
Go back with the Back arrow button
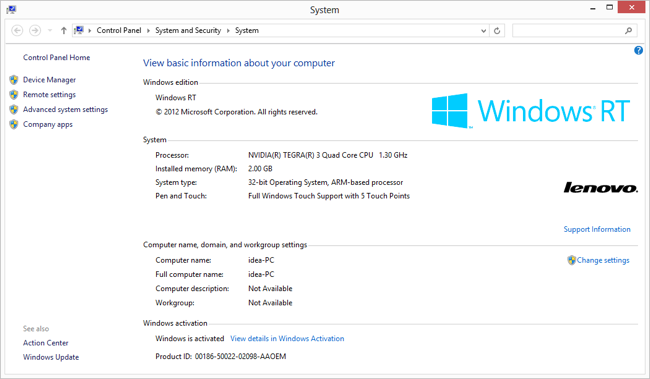(x=17, y=30)
